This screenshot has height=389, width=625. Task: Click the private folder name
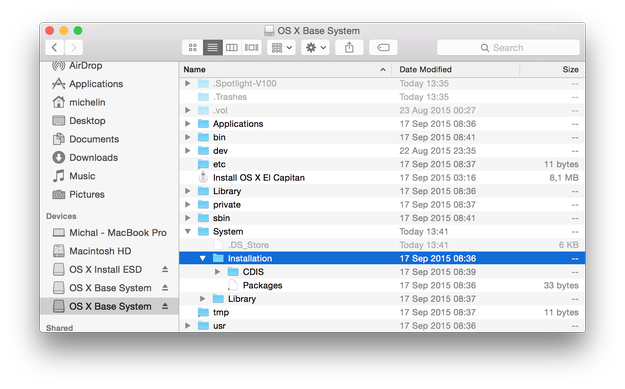[227, 204]
